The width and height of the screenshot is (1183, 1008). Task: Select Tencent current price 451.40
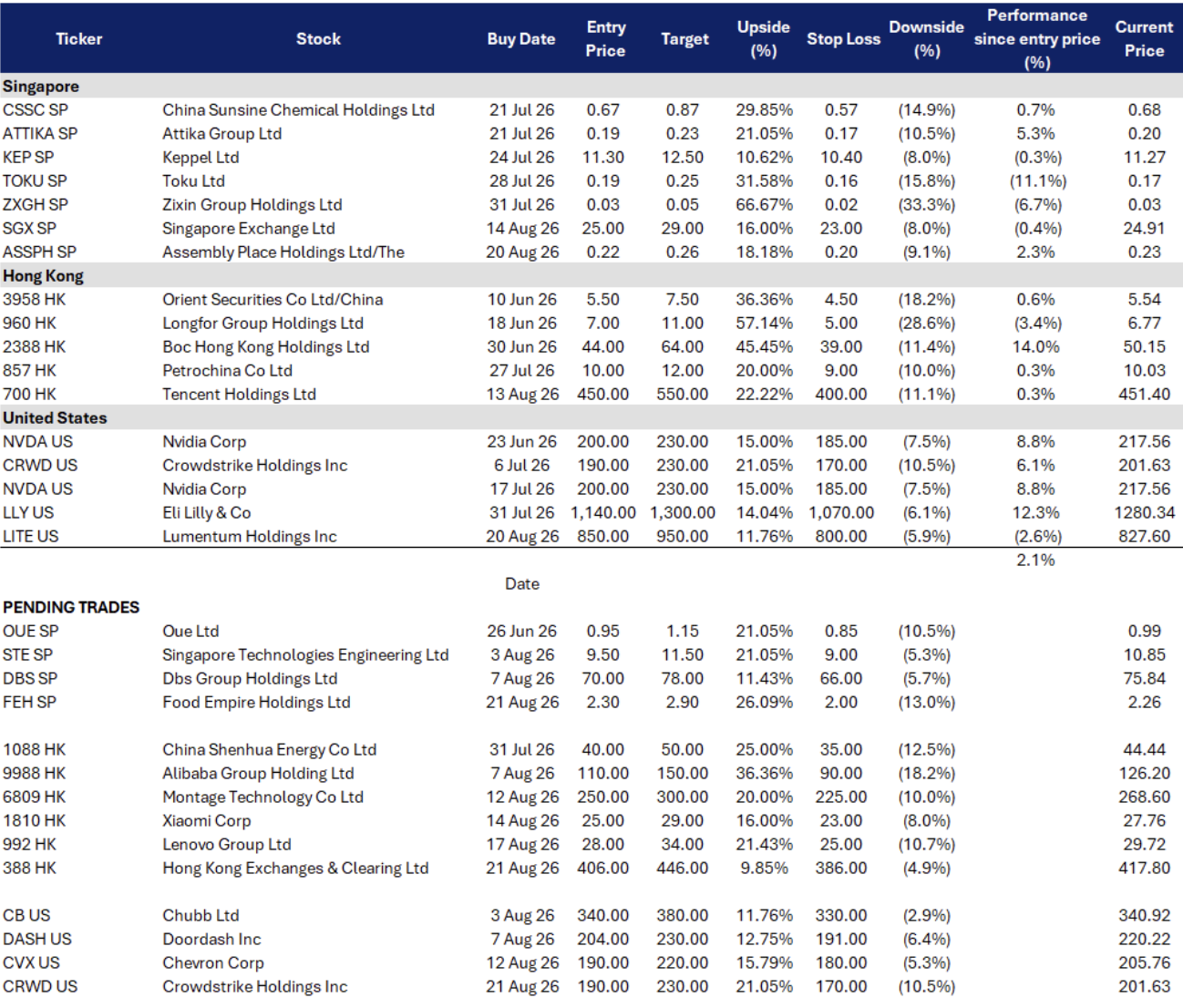pos(1144,395)
